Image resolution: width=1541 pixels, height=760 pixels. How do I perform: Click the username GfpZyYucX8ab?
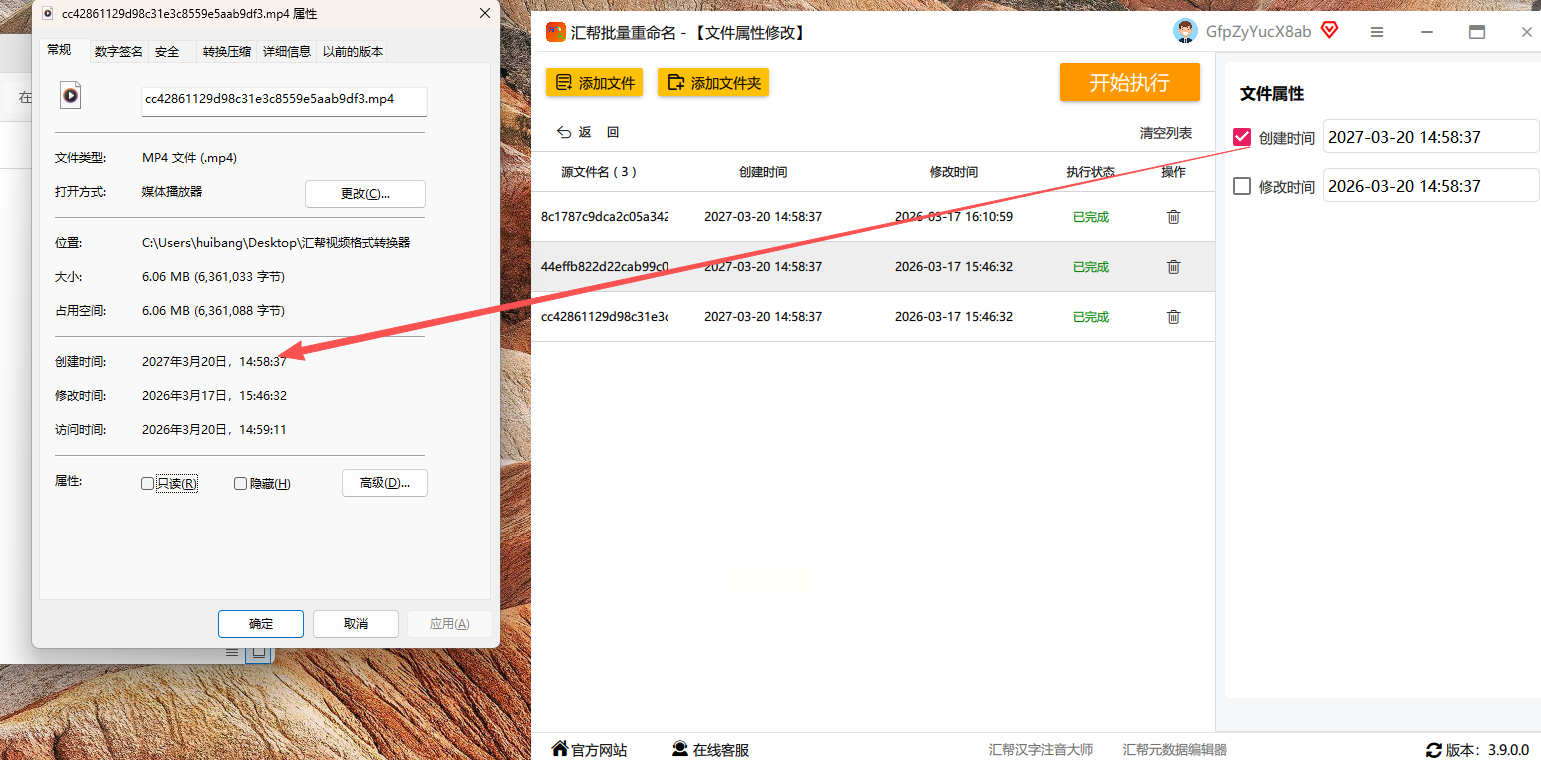coord(1258,32)
